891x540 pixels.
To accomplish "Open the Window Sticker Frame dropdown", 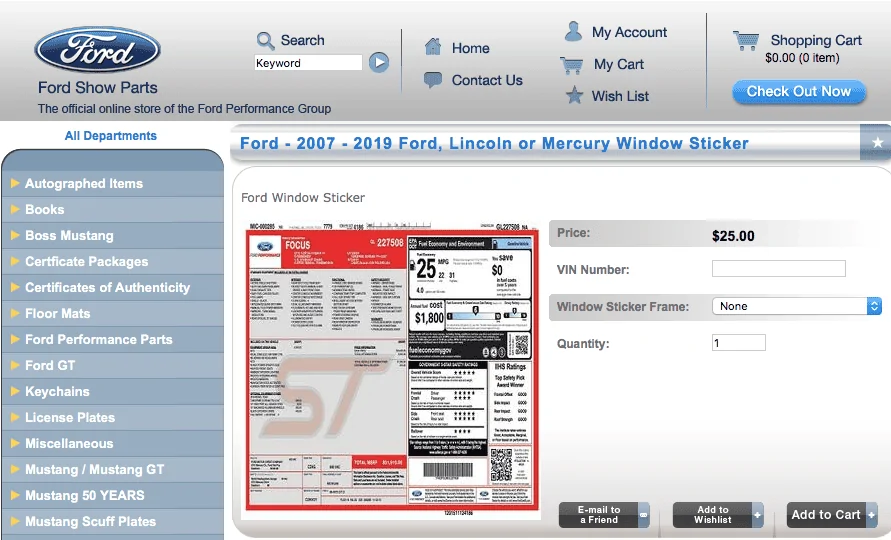I will point(797,306).
